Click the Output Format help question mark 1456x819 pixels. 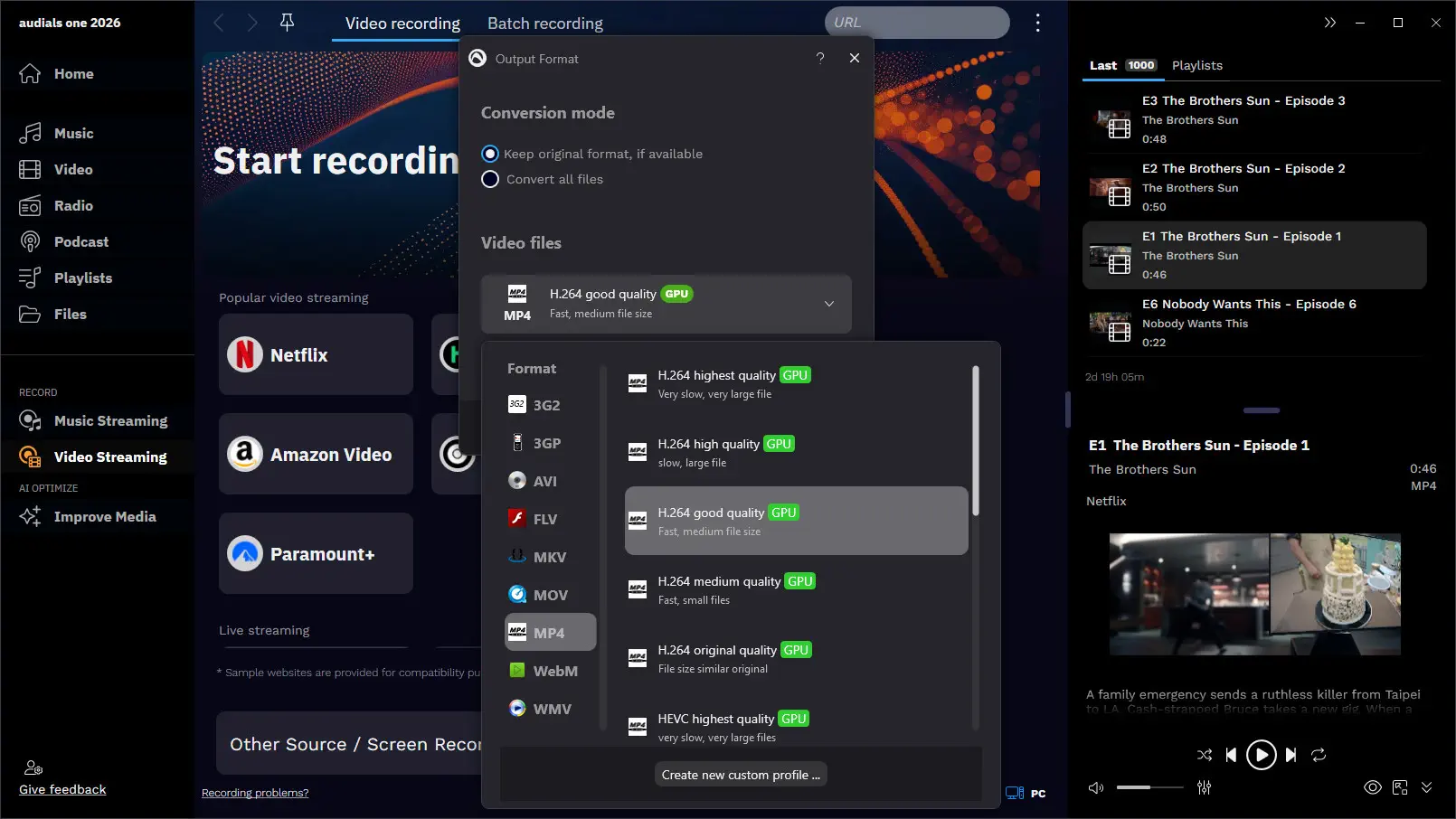click(820, 58)
